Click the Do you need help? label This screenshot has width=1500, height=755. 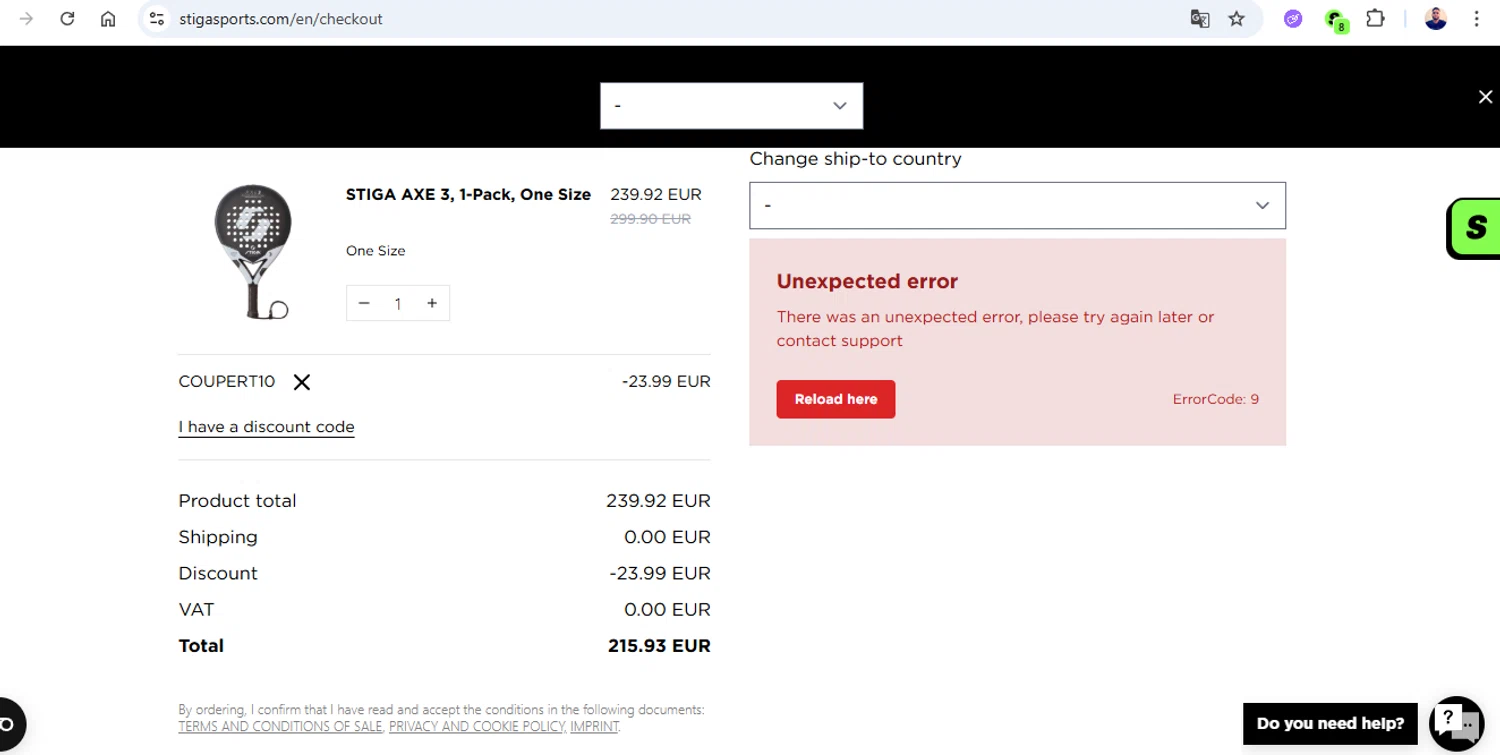tap(1330, 724)
